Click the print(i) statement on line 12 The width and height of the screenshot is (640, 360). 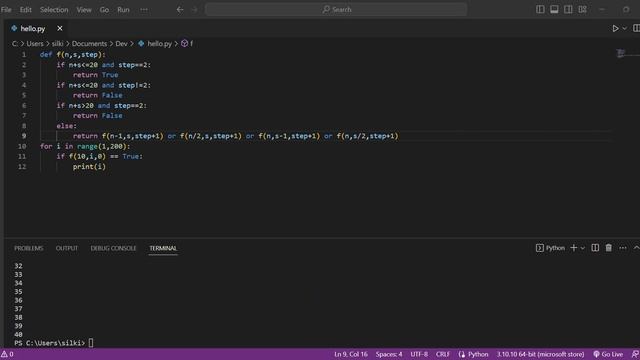click(x=89, y=167)
